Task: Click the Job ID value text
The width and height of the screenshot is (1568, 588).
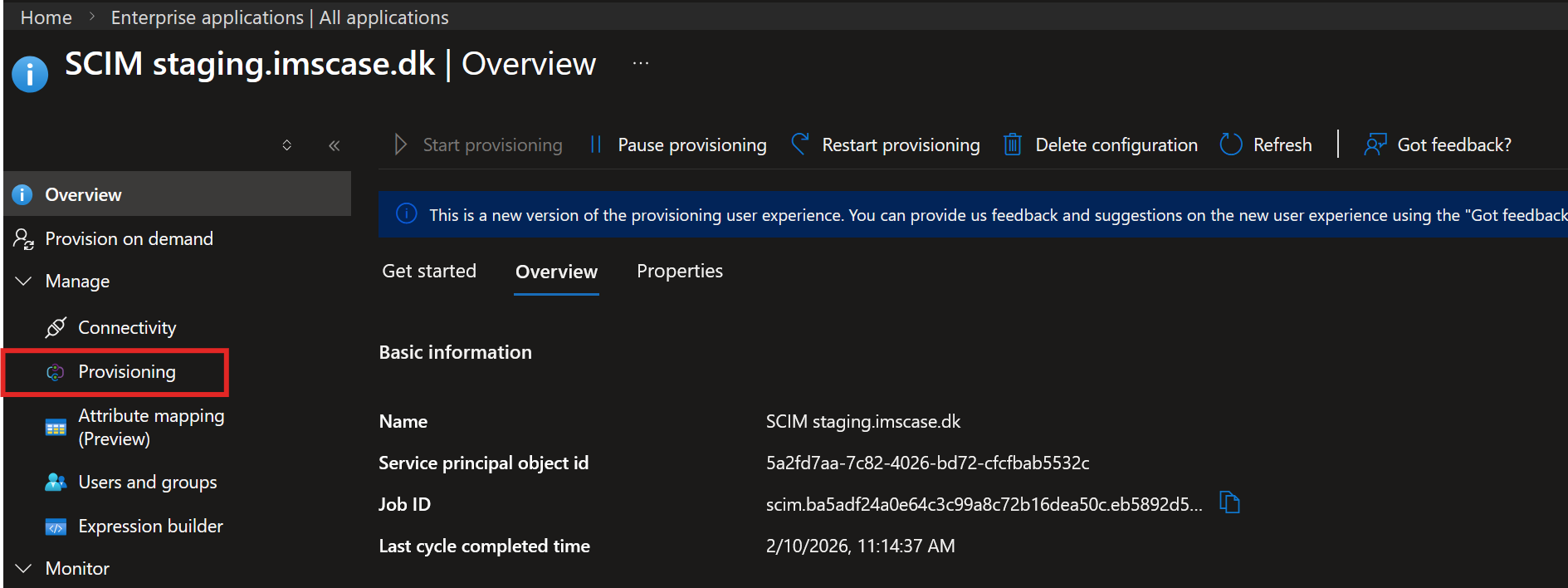Action: click(x=984, y=504)
